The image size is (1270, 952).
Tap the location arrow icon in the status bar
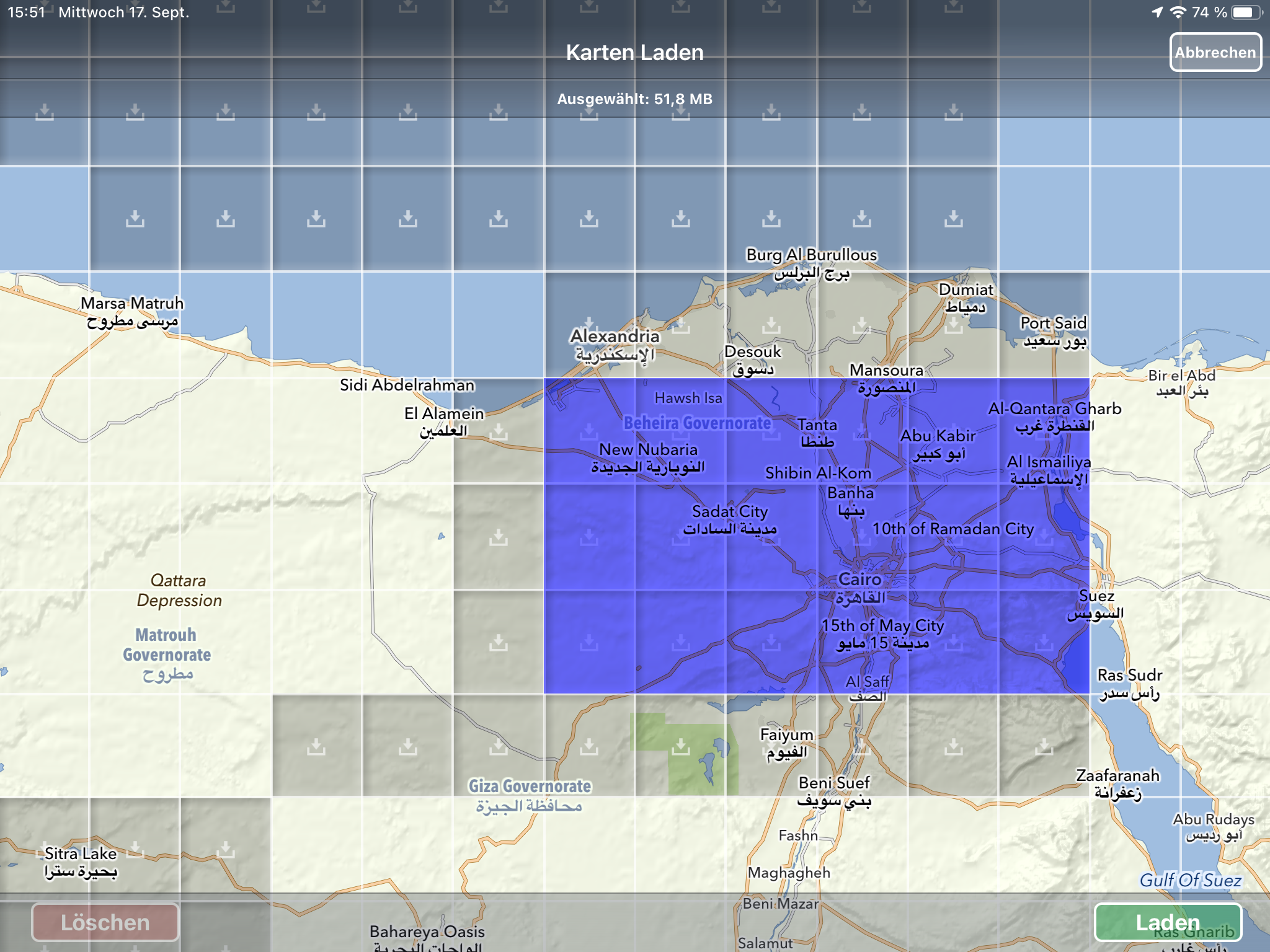pos(1157,12)
